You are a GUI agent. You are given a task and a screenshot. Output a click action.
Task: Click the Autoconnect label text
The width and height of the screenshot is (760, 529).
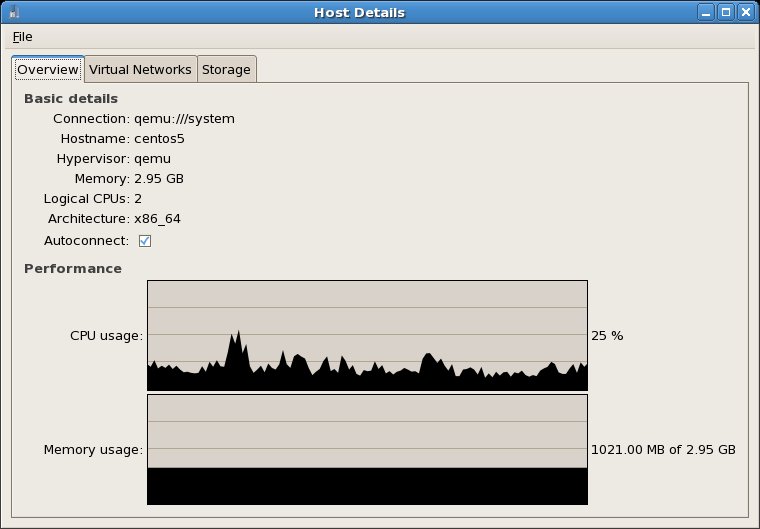pyautogui.click(x=86, y=241)
